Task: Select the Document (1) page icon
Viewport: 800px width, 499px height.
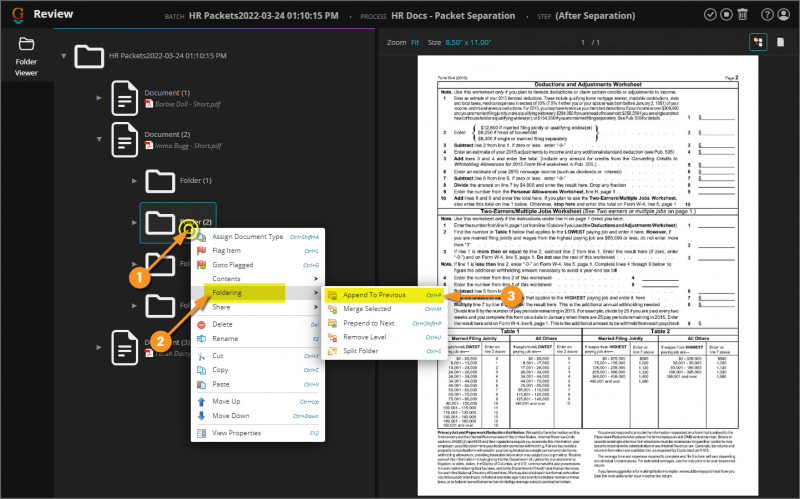Action: pyautogui.click(x=125, y=98)
